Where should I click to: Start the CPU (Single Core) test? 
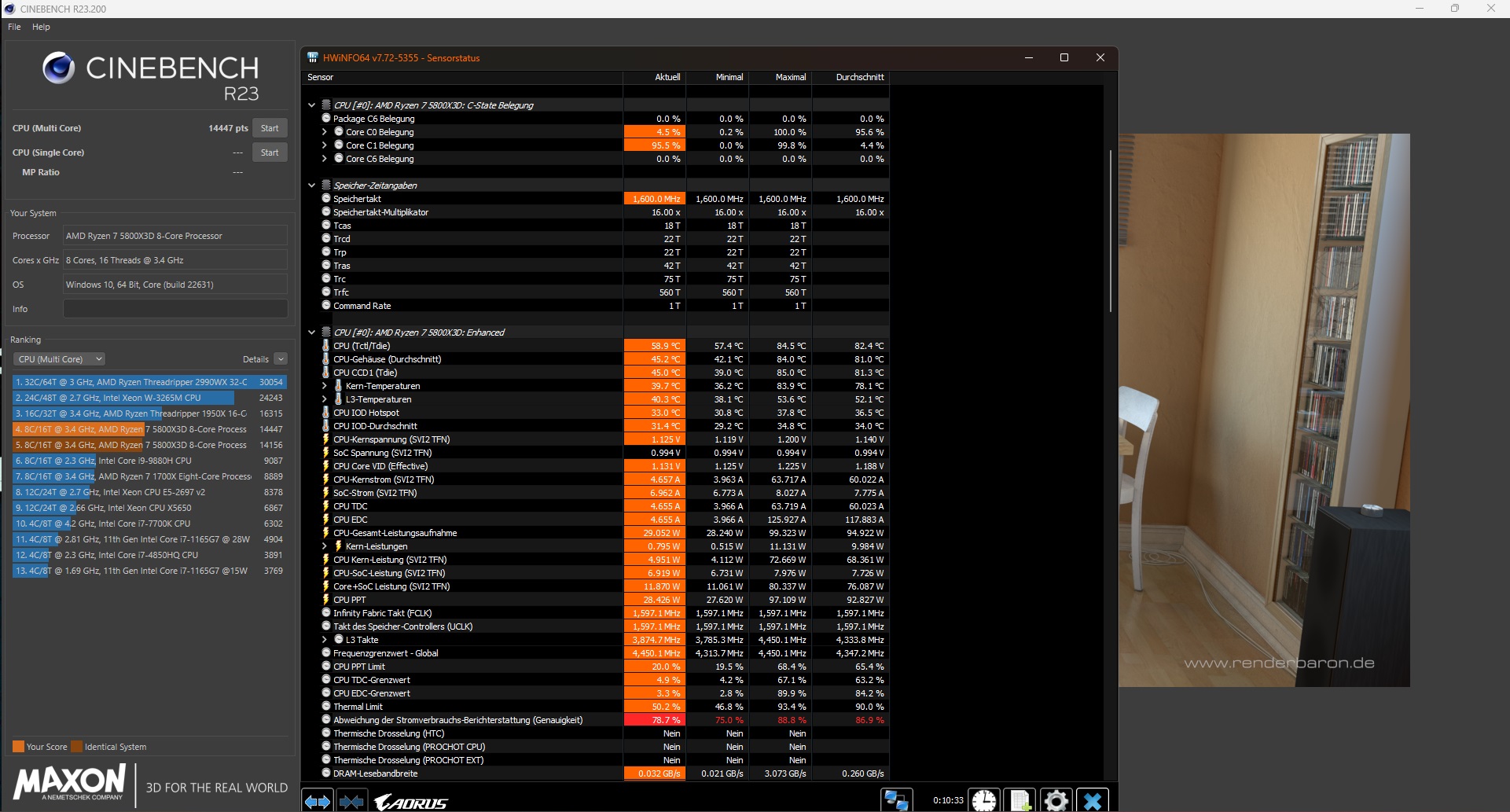coord(270,152)
